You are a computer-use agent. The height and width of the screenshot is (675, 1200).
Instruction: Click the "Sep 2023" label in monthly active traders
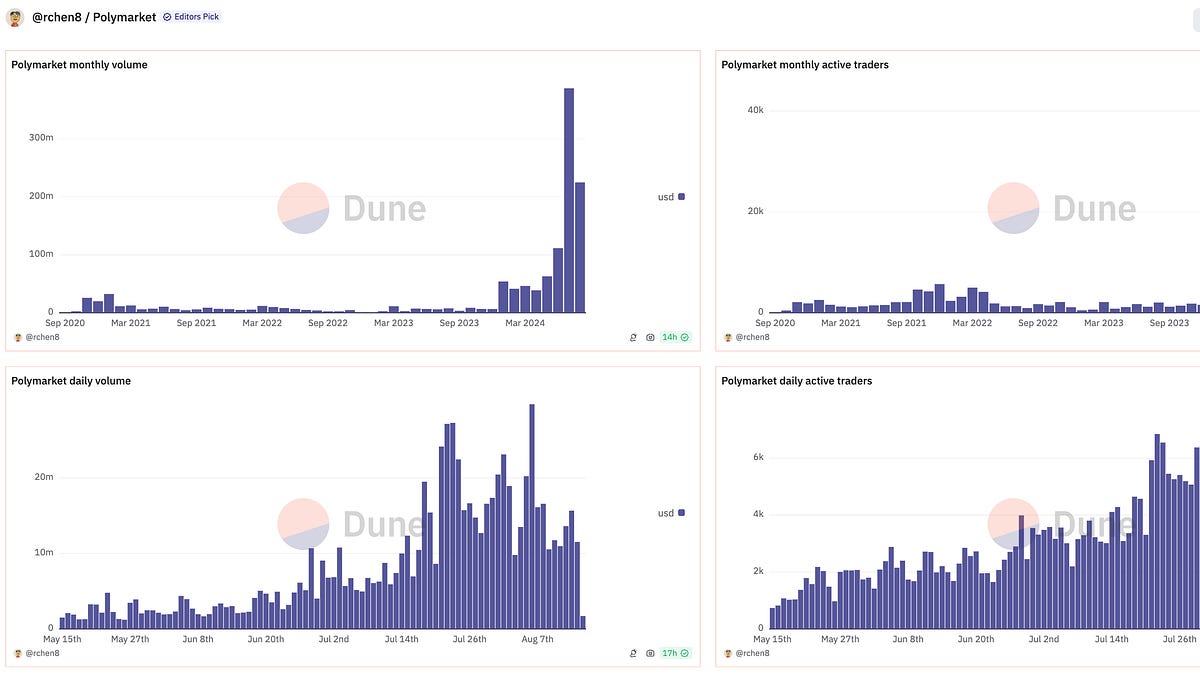click(1169, 323)
